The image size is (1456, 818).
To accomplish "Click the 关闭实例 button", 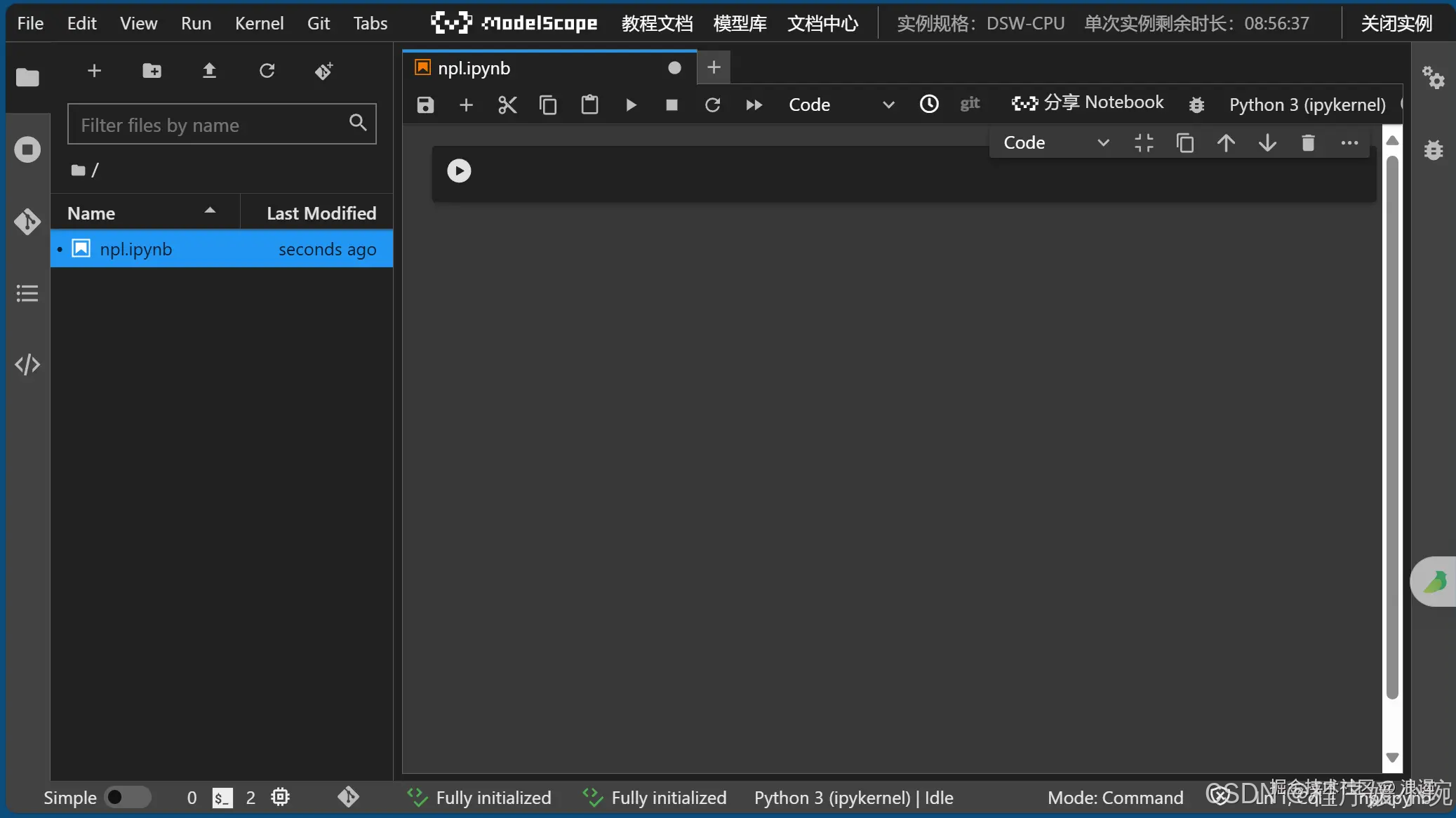I will [1396, 23].
